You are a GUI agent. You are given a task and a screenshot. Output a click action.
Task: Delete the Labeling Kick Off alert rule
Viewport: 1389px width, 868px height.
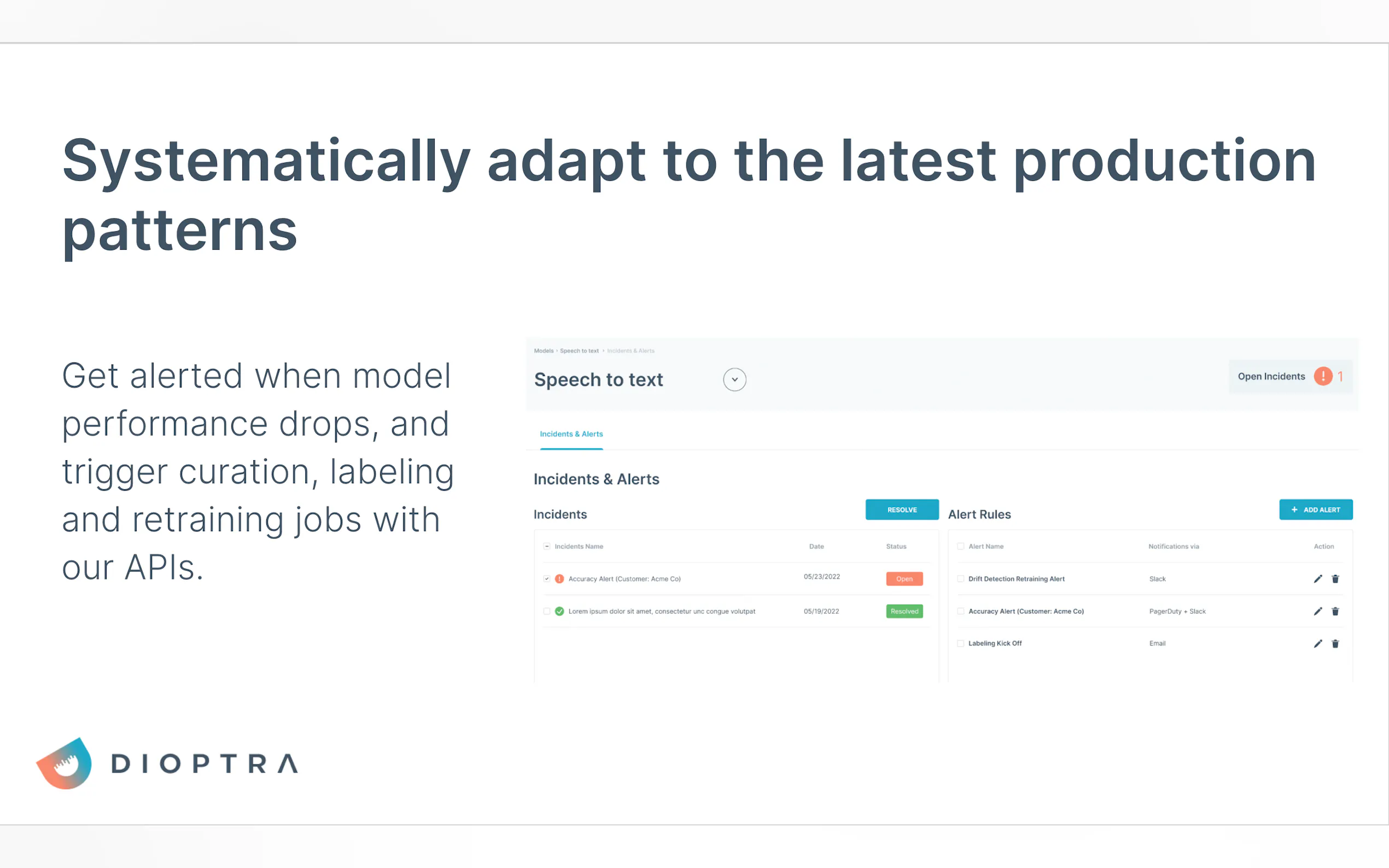tap(1335, 643)
